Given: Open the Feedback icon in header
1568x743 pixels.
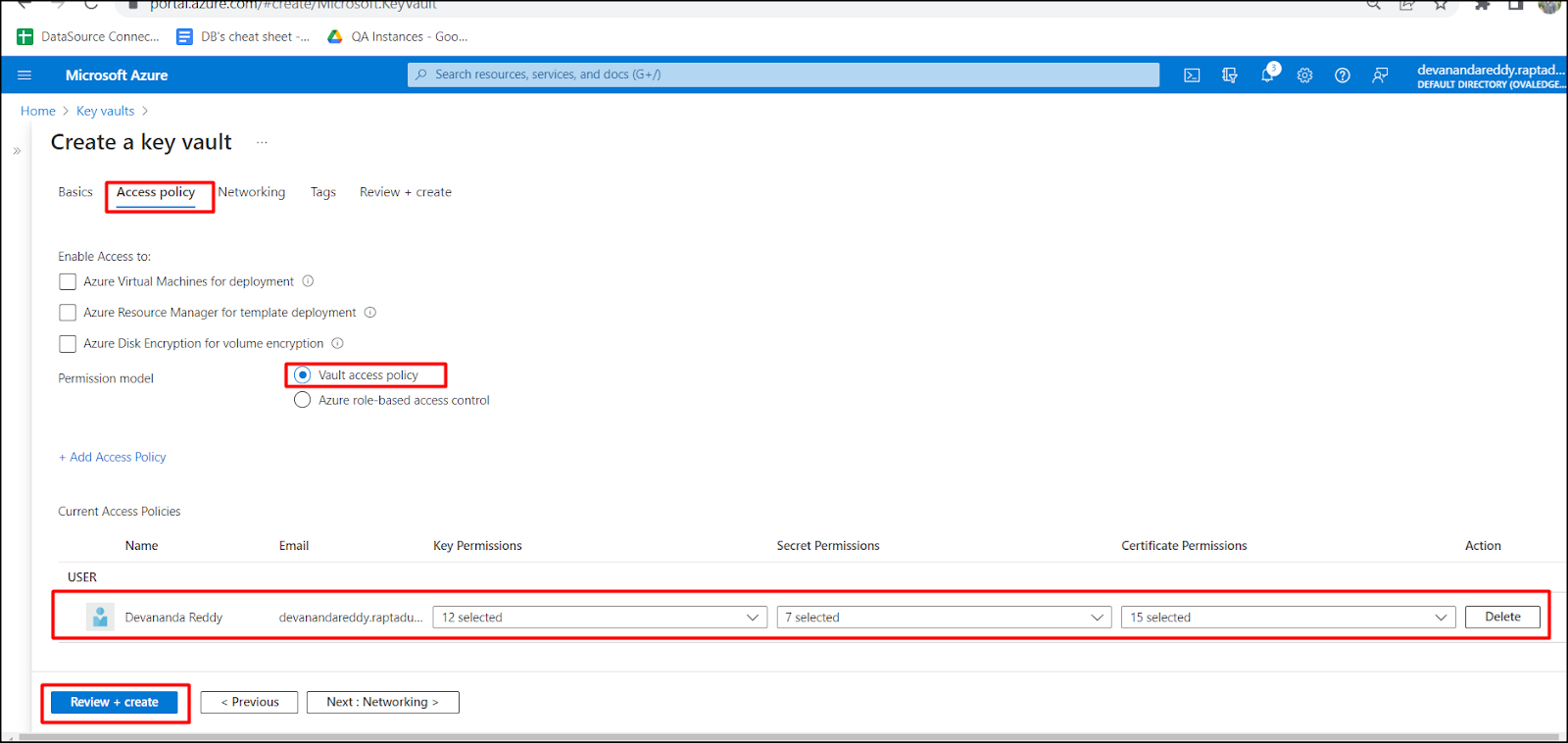Looking at the screenshot, I should click(x=1380, y=75).
